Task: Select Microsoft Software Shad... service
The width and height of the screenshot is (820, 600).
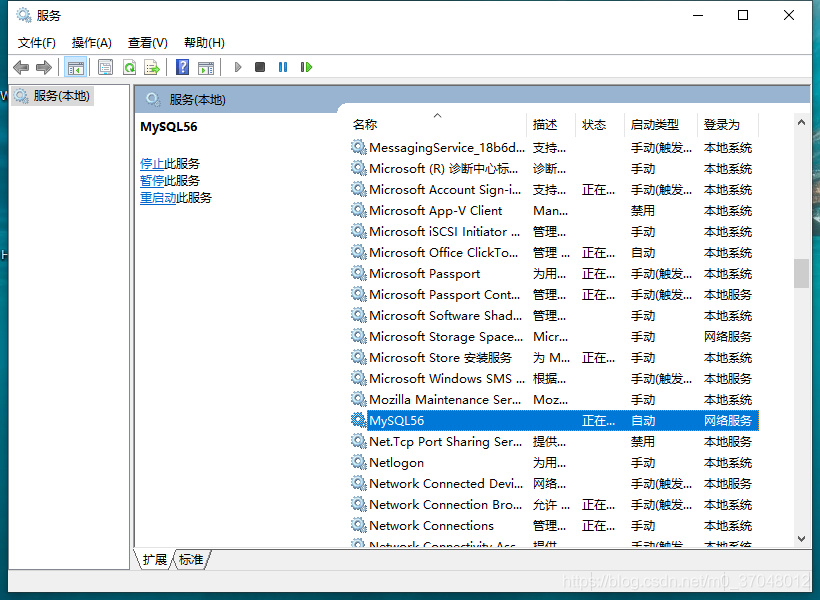Action: click(554, 315)
